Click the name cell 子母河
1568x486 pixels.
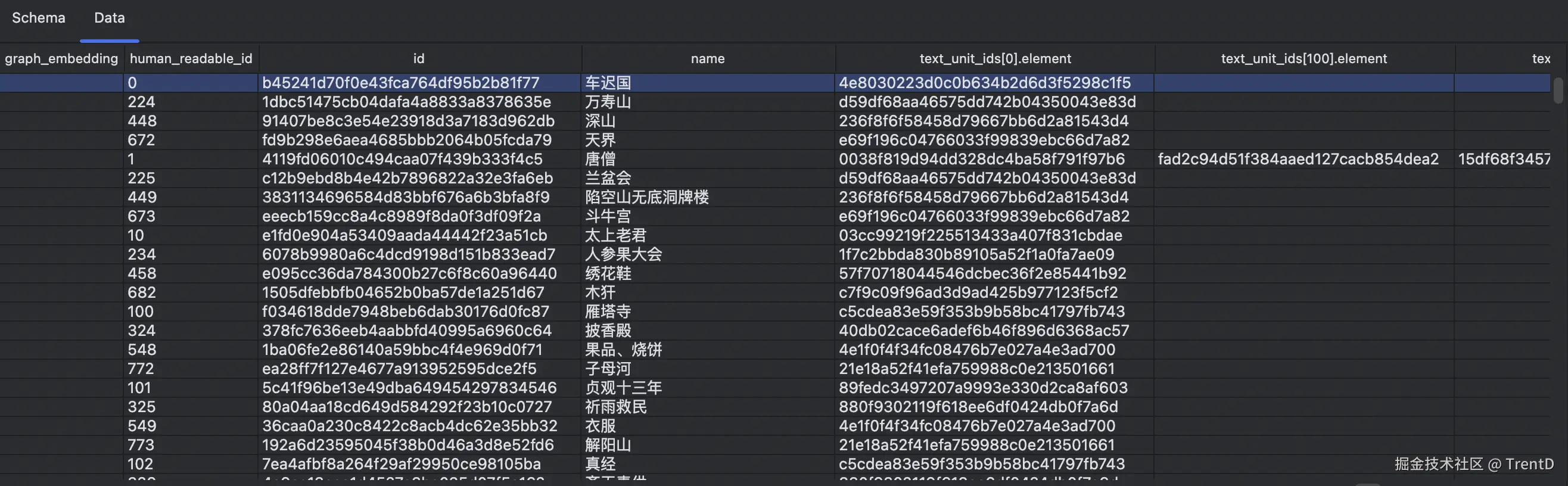pyautogui.click(x=708, y=369)
